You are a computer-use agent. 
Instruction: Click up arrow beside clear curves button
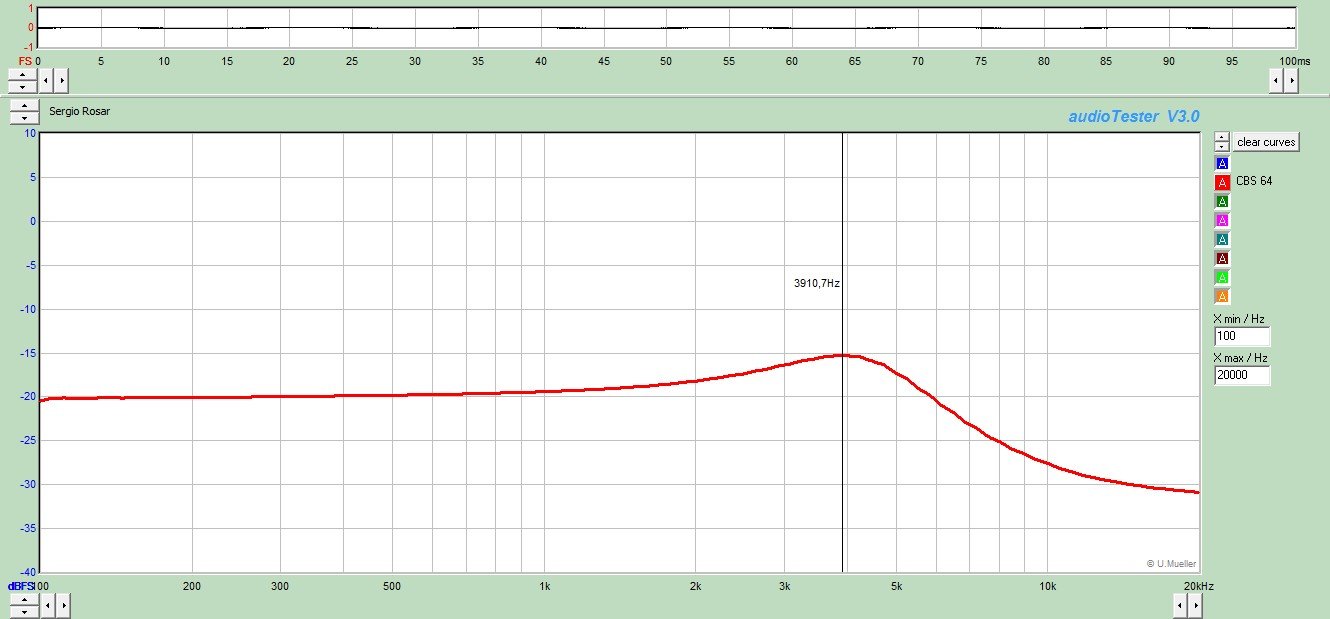click(x=1222, y=137)
